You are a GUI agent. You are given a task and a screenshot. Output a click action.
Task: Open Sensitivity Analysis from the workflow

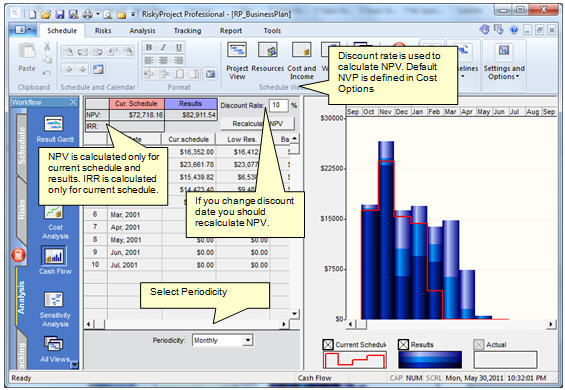(x=55, y=309)
